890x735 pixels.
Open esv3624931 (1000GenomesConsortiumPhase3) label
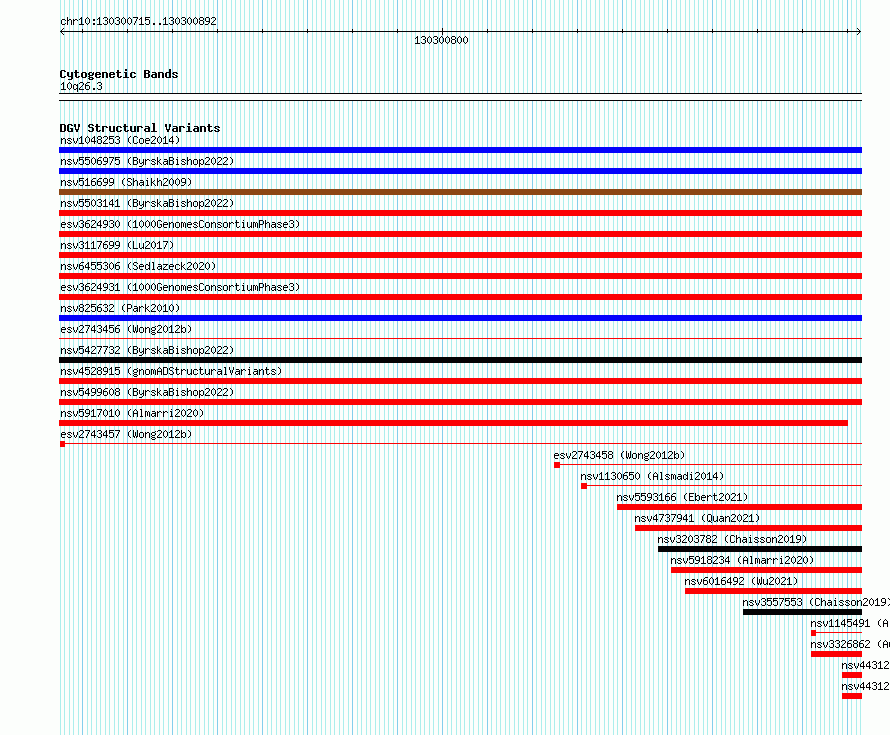pyautogui.click(x=180, y=287)
